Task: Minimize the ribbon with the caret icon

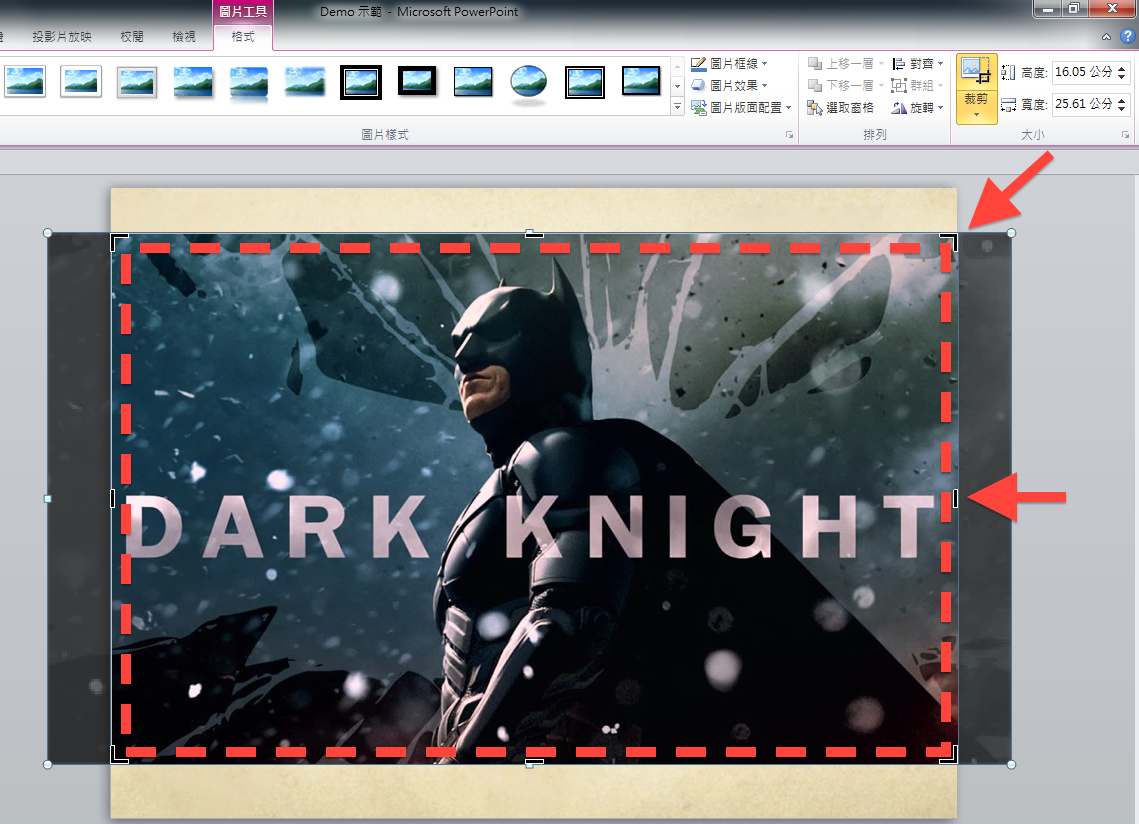Action: pos(1106,36)
